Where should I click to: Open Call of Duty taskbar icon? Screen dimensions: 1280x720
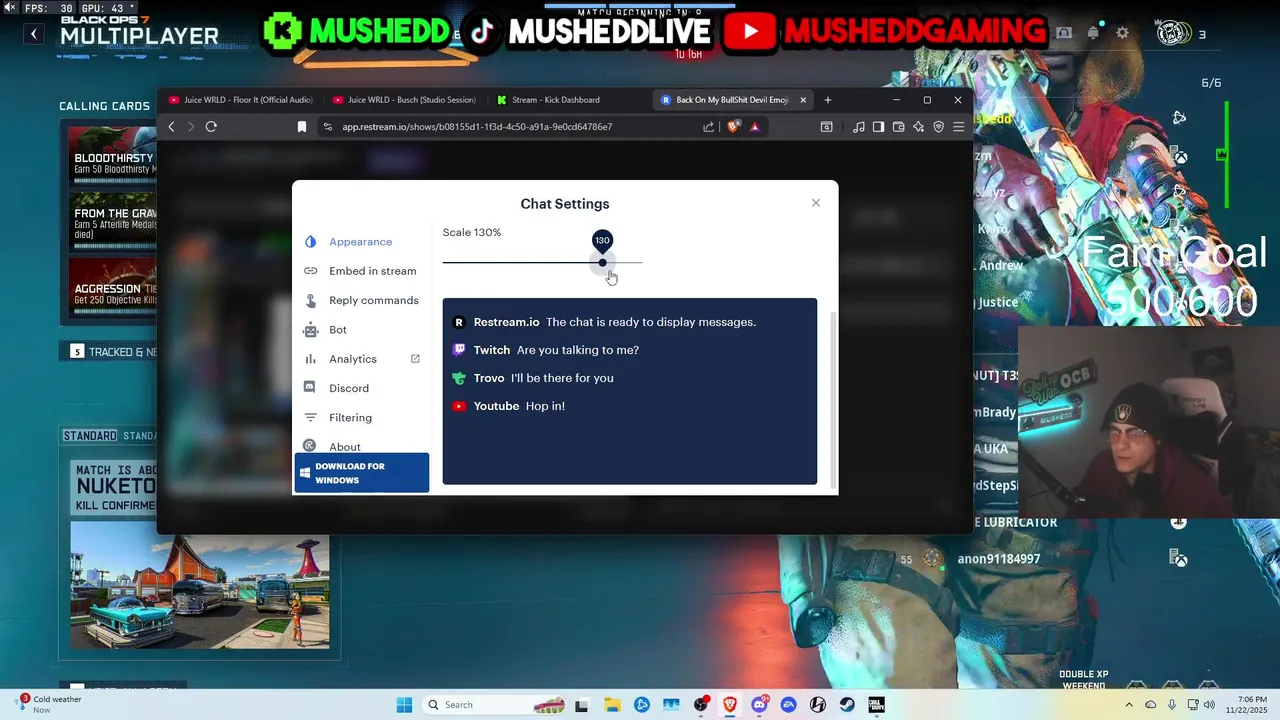click(x=876, y=705)
